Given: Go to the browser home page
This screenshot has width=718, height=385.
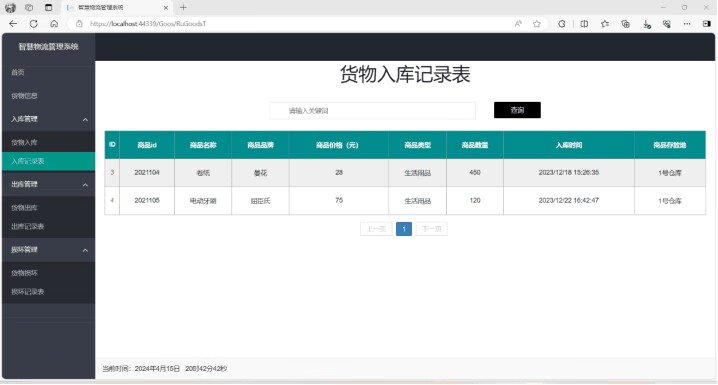Looking at the screenshot, I should [54, 24].
